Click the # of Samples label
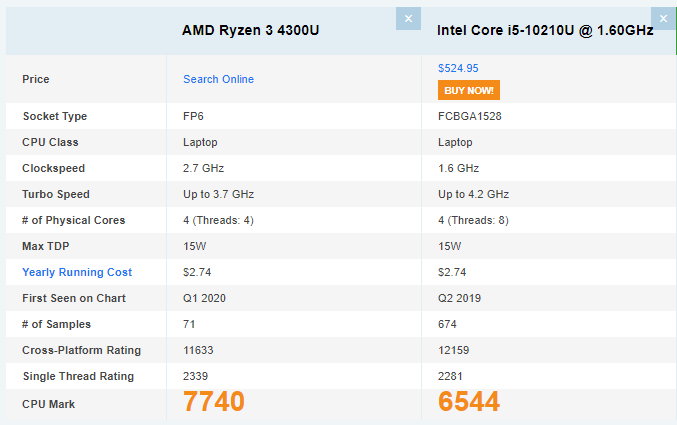Image resolution: width=677 pixels, height=425 pixels. tap(57, 324)
